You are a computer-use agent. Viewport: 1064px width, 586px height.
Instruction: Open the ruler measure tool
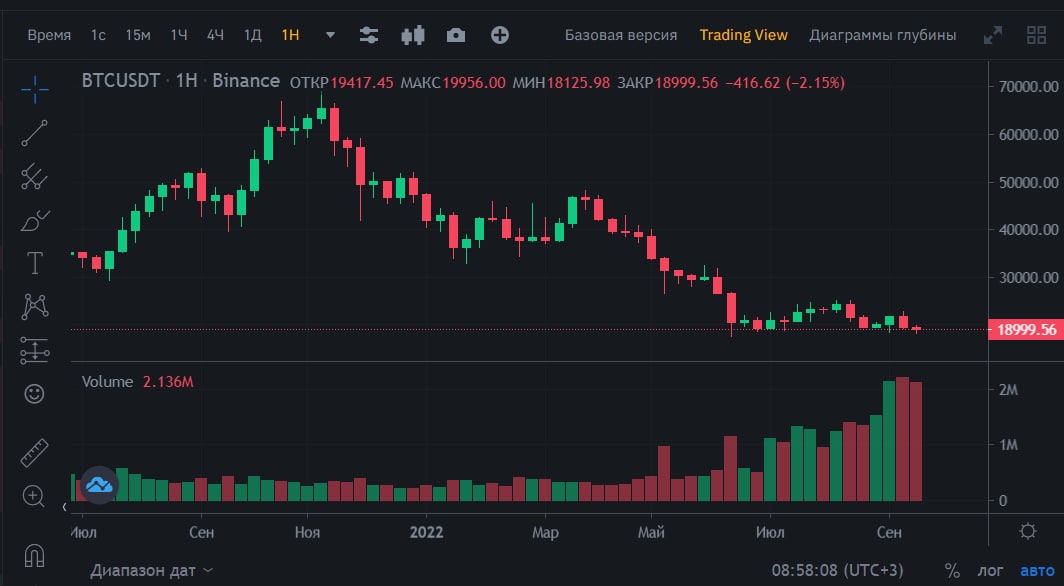[34, 453]
